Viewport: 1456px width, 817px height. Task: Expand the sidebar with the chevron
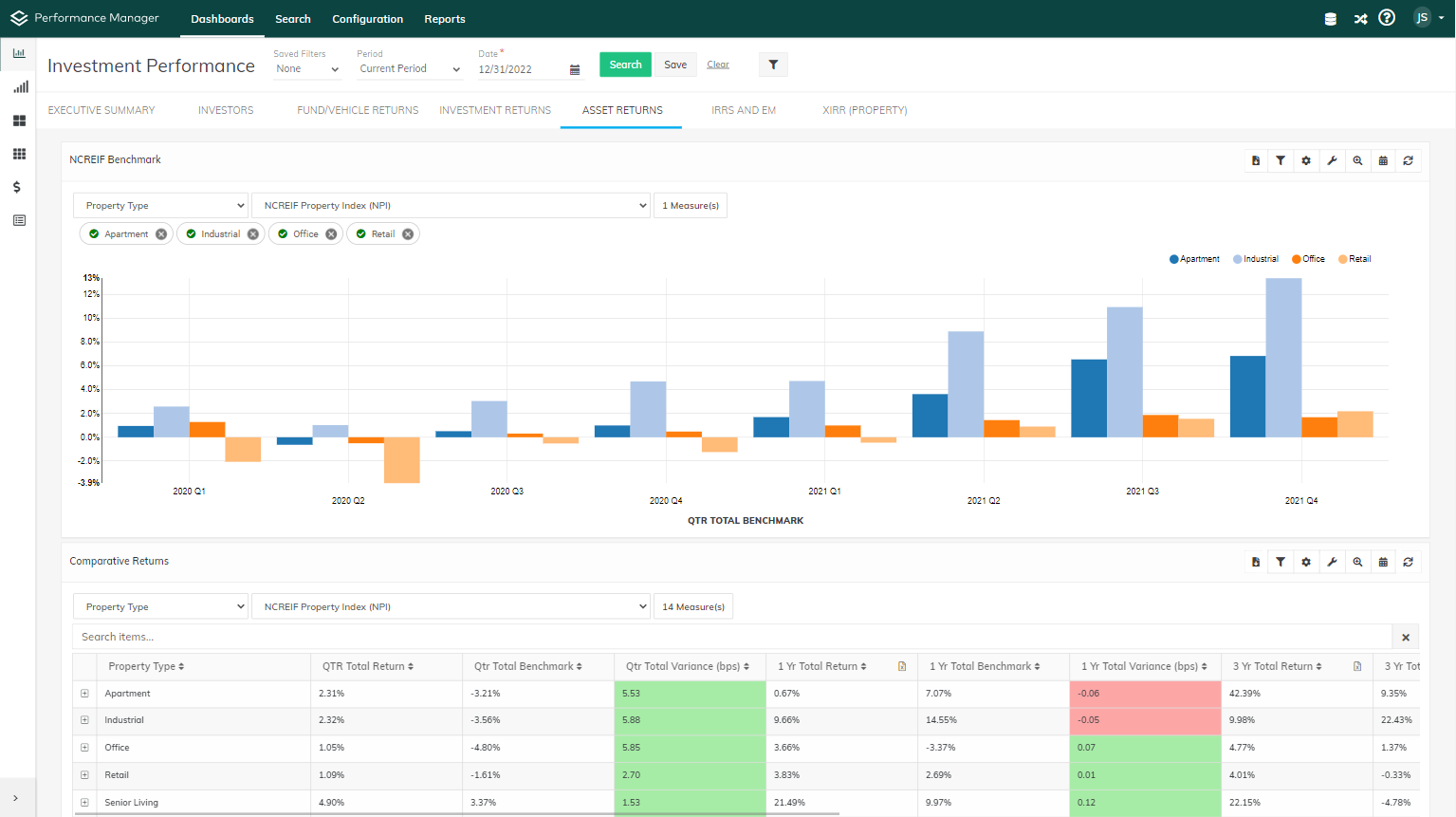point(15,798)
